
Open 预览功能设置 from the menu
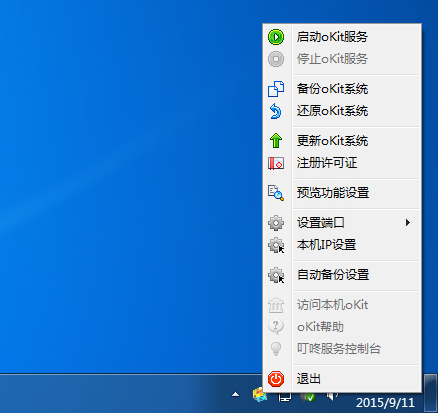(x=342, y=193)
